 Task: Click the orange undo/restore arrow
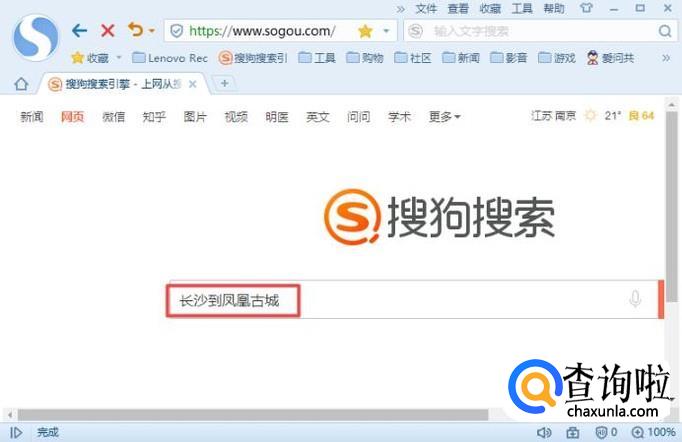pyautogui.click(x=136, y=30)
